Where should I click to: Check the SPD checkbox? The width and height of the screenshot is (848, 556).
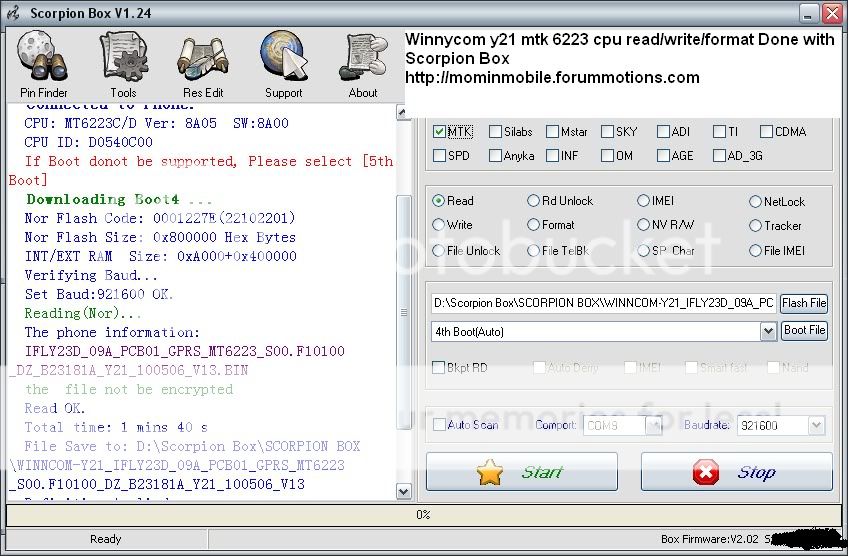coord(439,156)
